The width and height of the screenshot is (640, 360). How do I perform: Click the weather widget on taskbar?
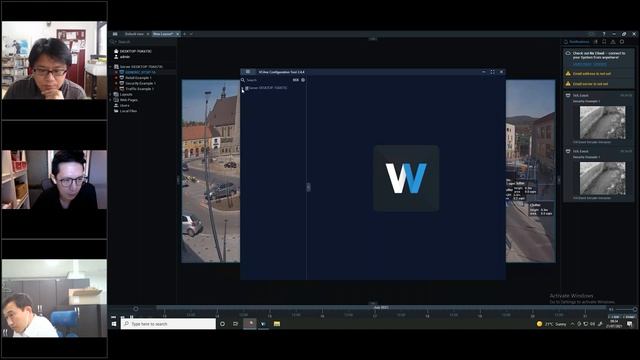point(551,324)
